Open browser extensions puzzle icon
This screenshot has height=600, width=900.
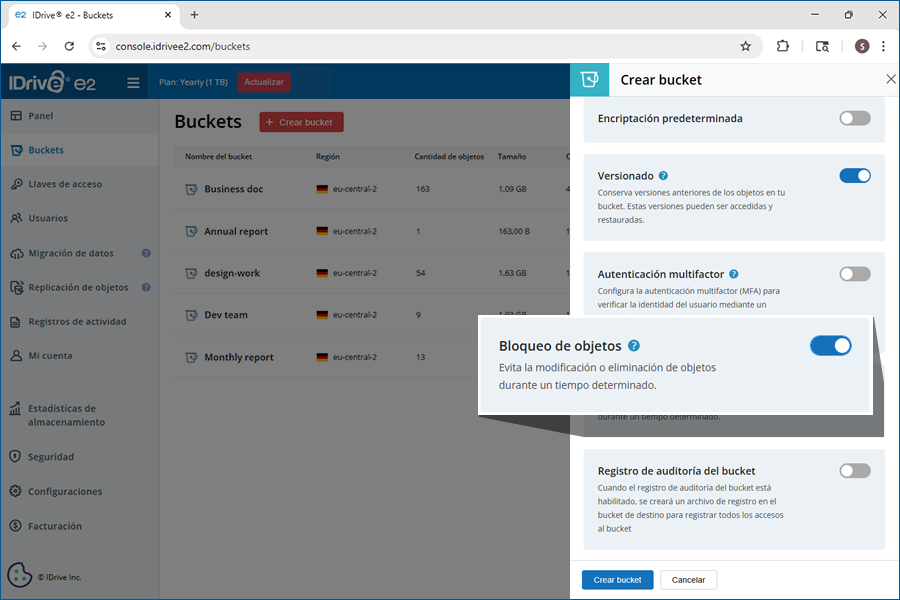click(783, 46)
